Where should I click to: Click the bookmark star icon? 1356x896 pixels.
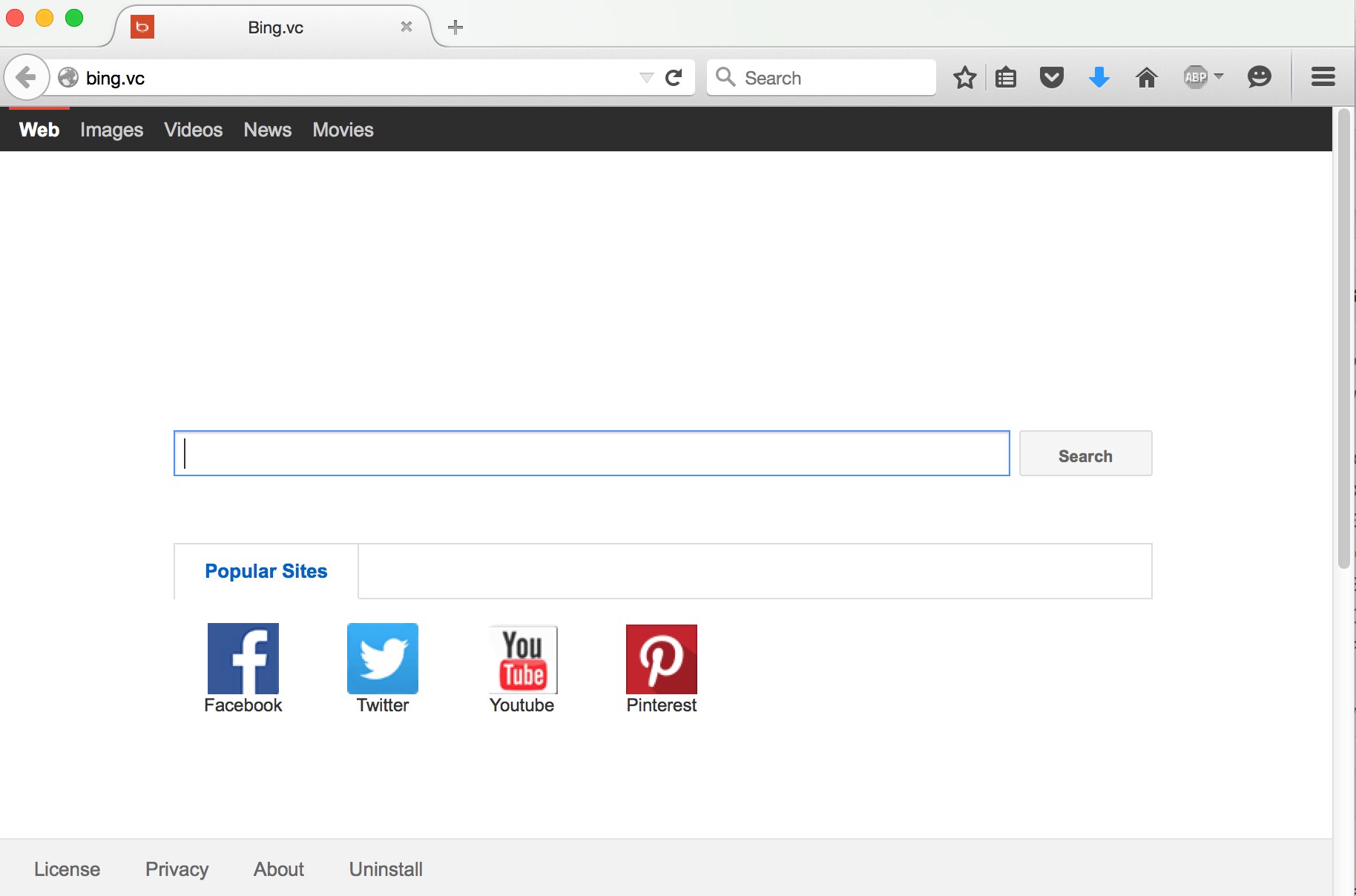(x=964, y=78)
